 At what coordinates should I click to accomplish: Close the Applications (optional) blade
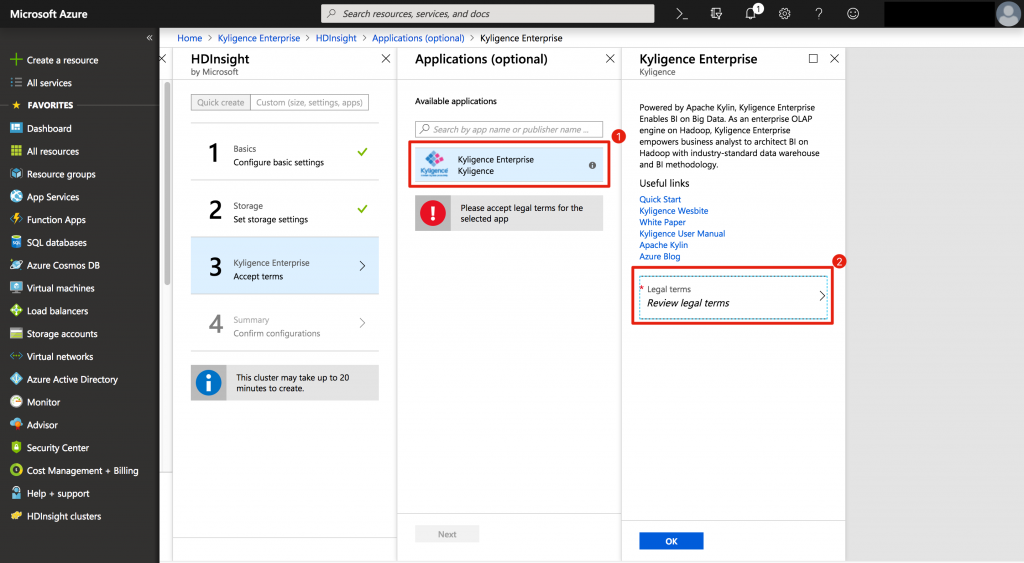[610, 59]
